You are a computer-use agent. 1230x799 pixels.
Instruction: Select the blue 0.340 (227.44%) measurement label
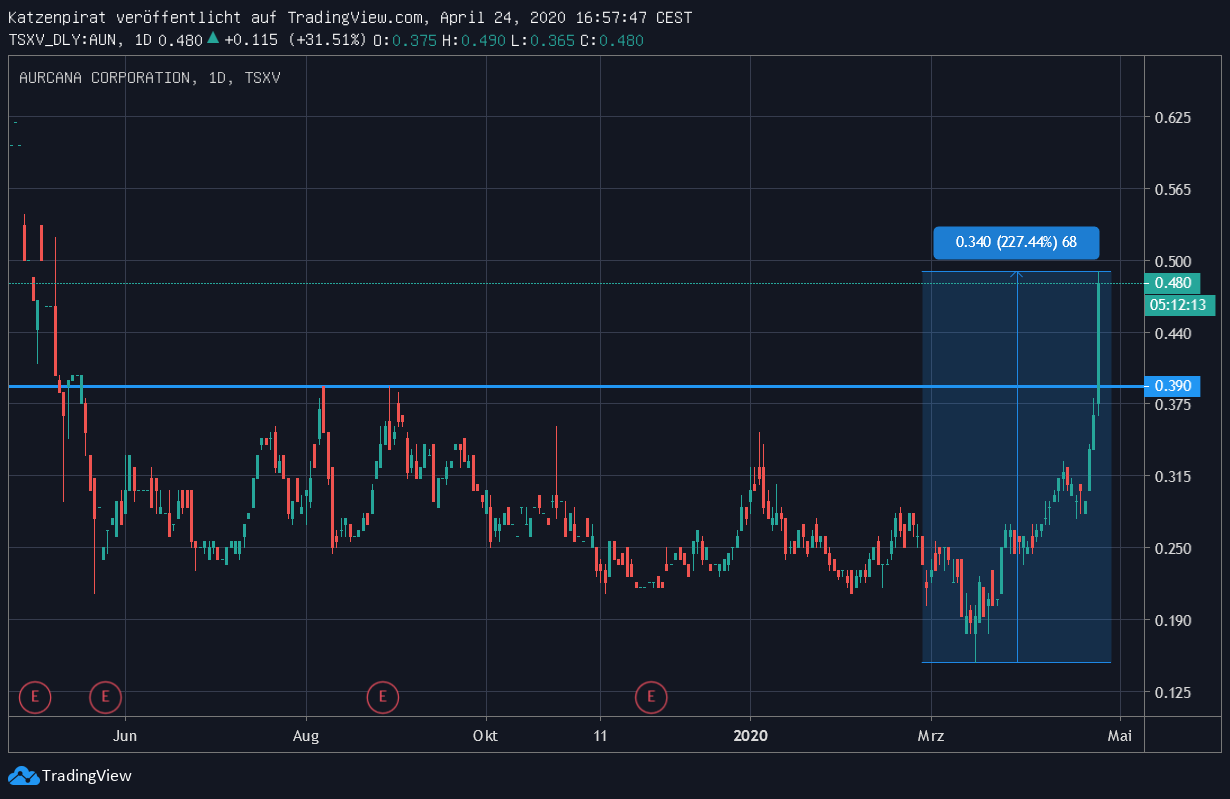(1016, 242)
